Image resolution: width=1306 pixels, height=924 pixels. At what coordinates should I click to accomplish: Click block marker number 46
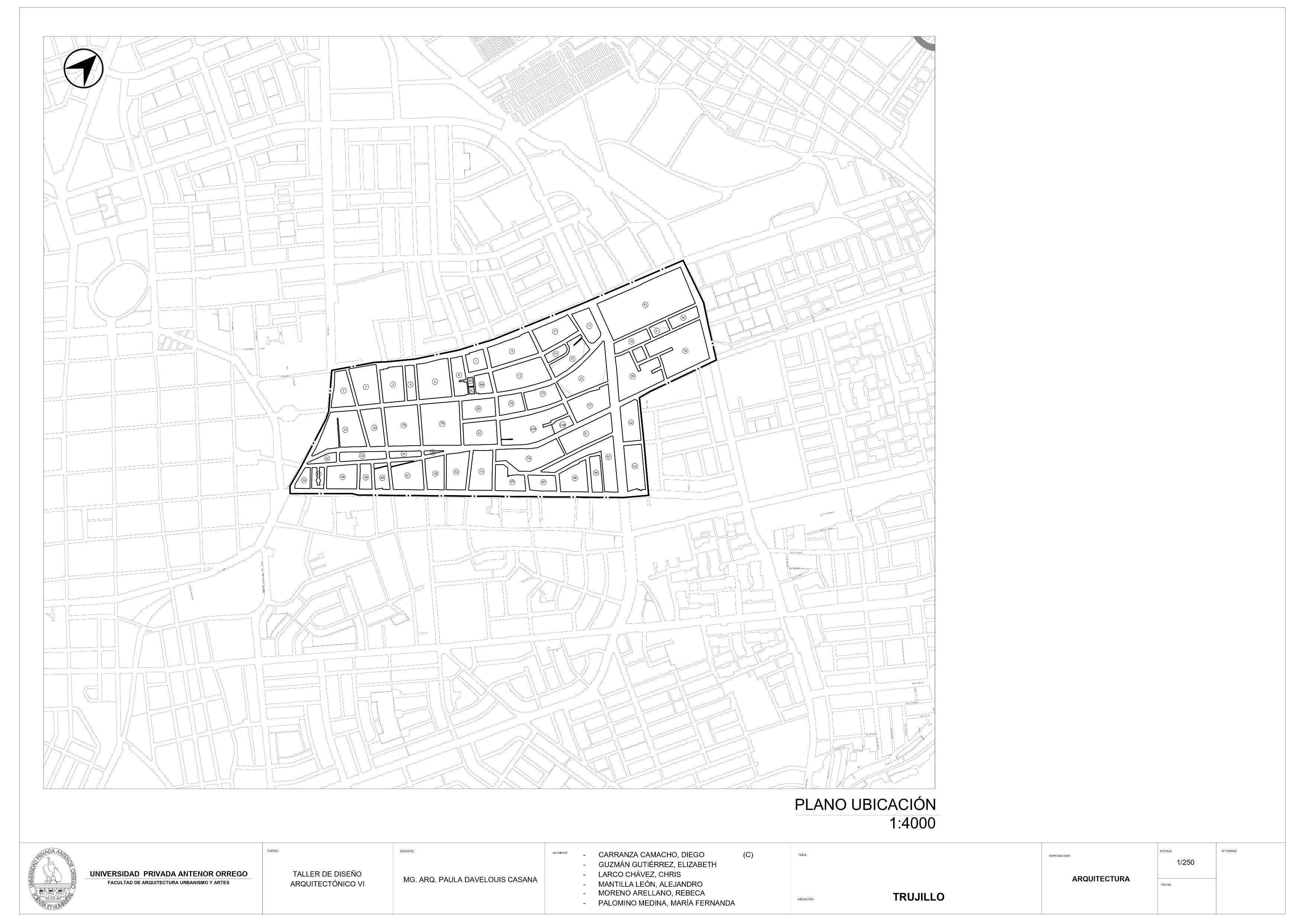coord(529,458)
